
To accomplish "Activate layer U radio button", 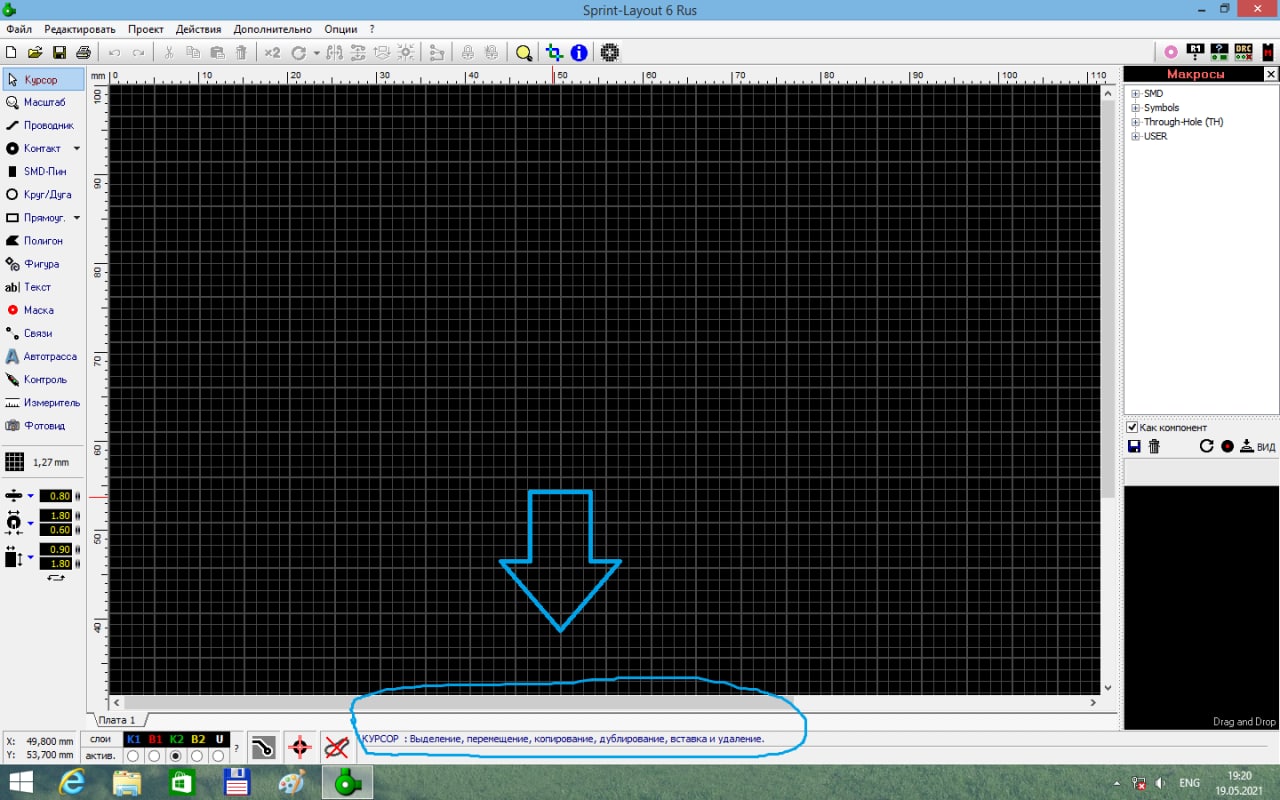I will click(218, 756).
